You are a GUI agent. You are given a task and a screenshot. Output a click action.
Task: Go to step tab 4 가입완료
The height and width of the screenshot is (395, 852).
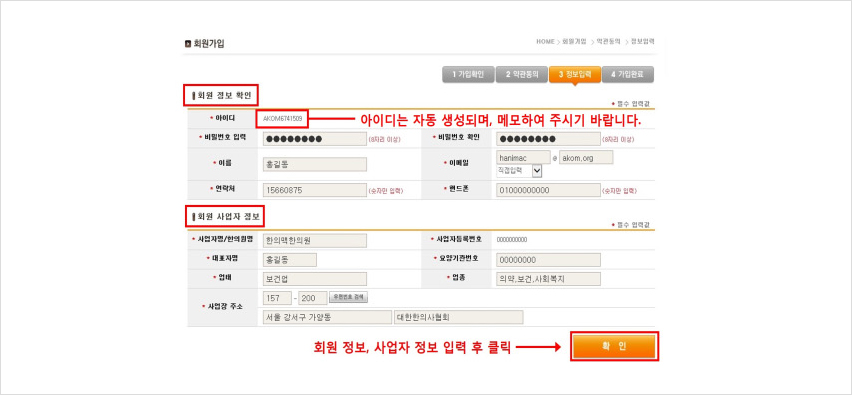[628, 74]
